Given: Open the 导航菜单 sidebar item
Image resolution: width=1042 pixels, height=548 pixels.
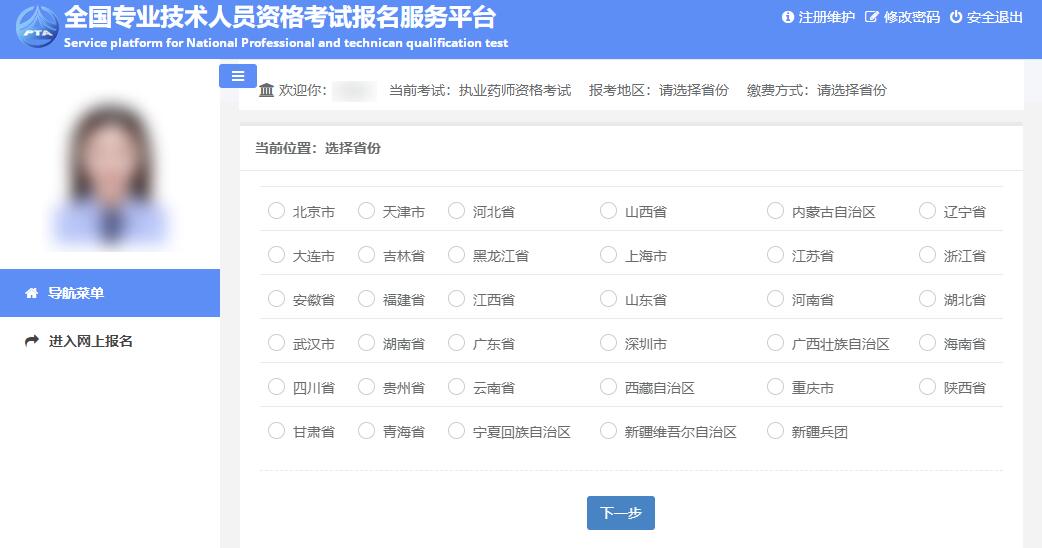Looking at the screenshot, I should point(76,293).
